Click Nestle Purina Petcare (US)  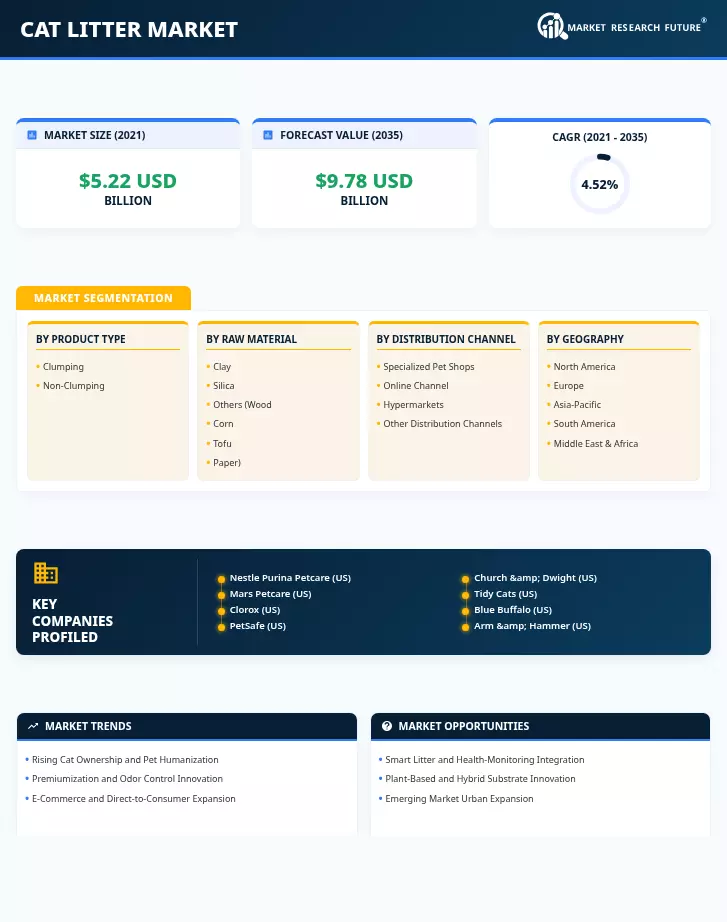(290, 578)
